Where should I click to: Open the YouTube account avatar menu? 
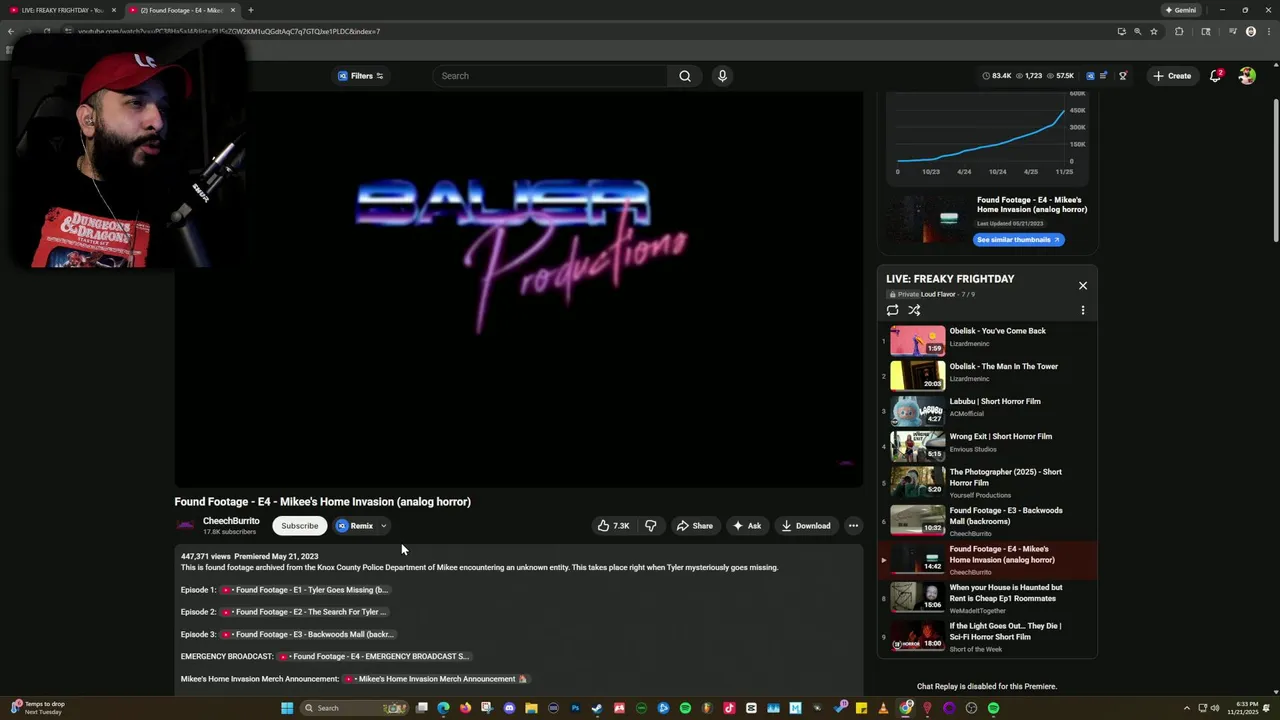coord(1247,76)
